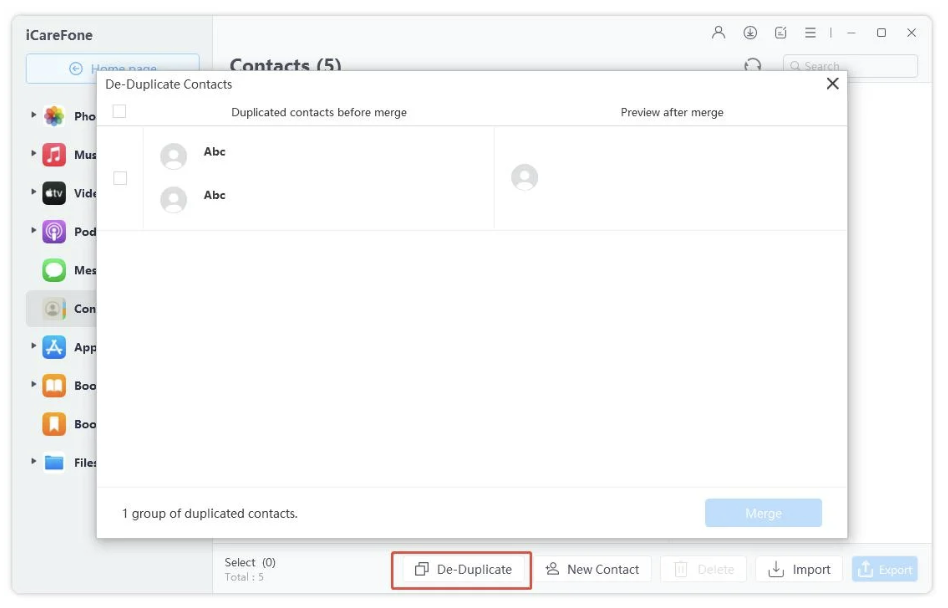The width and height of the screenshot is (948, 608).
Task: Open the orange Books icon
Action: [x=54, y=386]
